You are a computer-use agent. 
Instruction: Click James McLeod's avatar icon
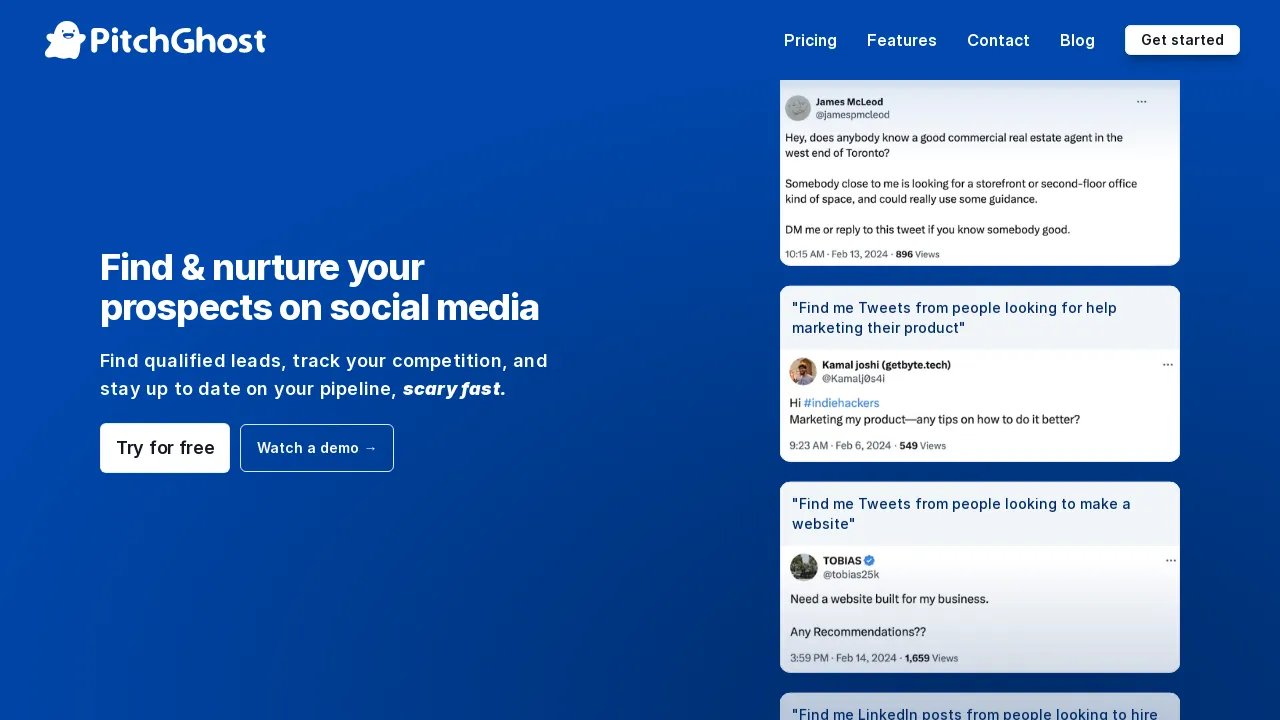point(798,108)
